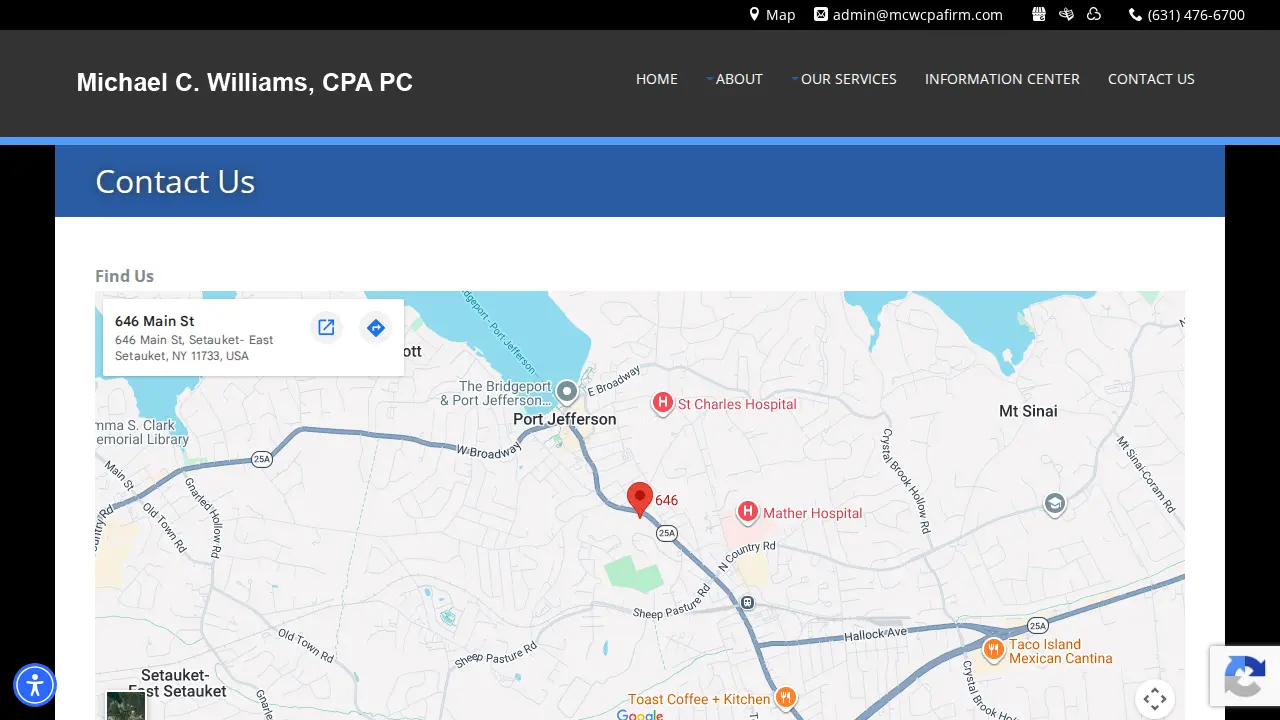Open the About menu item
The height and width of the screenshot is (720, 1280).
point(739,79)
